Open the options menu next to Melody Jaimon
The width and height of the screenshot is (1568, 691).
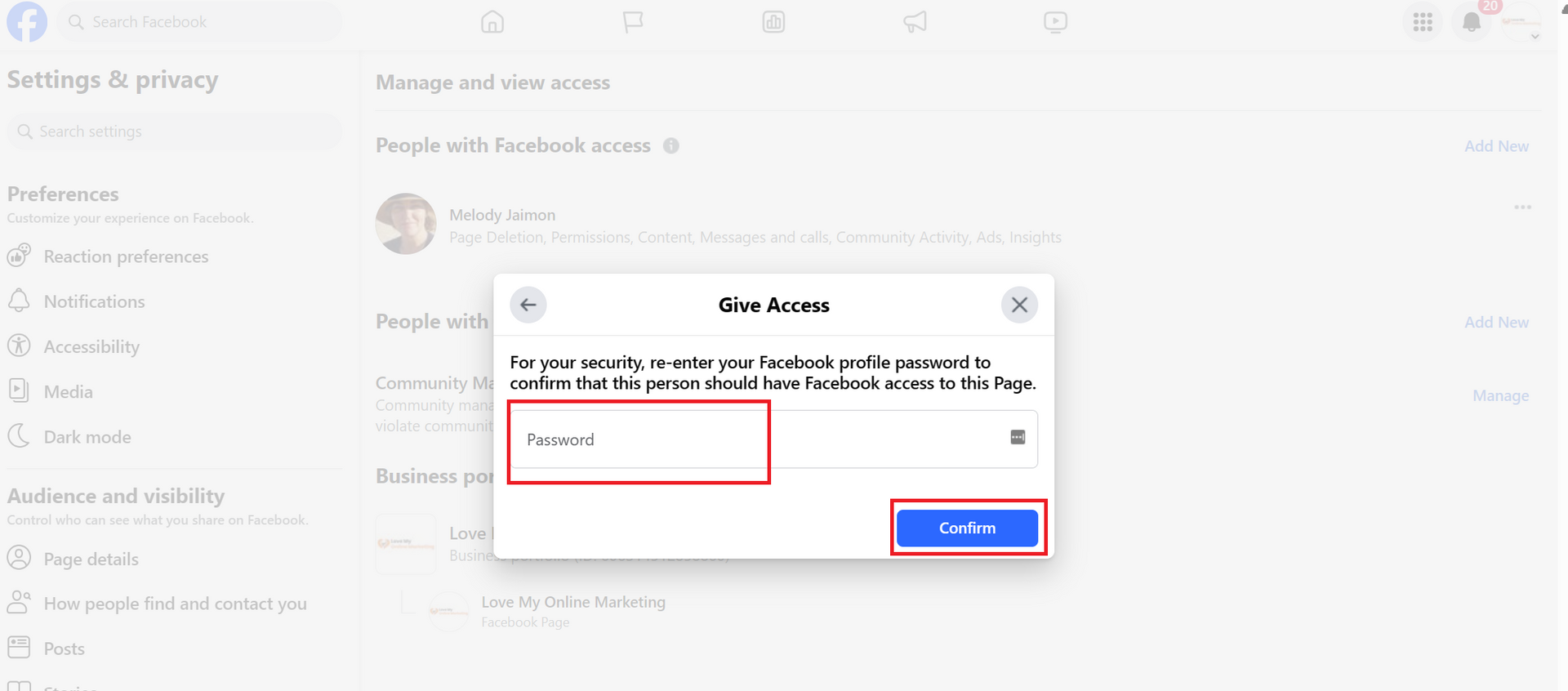coord(1522,207)
